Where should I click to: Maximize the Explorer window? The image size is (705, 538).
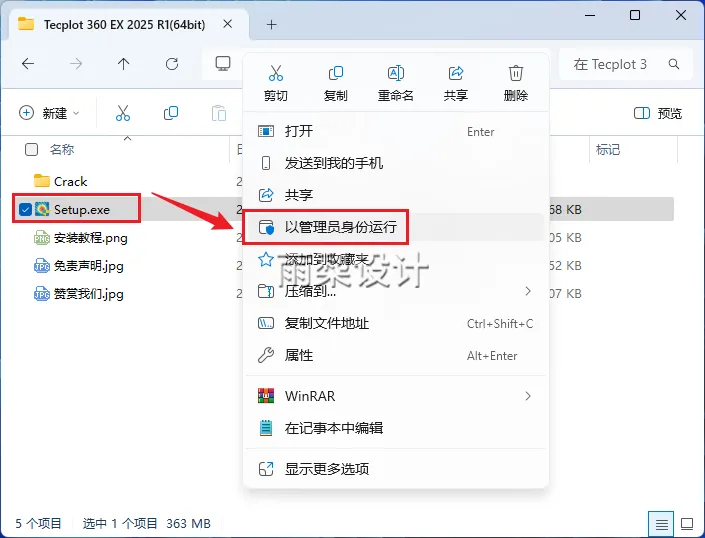pos(635,15)
